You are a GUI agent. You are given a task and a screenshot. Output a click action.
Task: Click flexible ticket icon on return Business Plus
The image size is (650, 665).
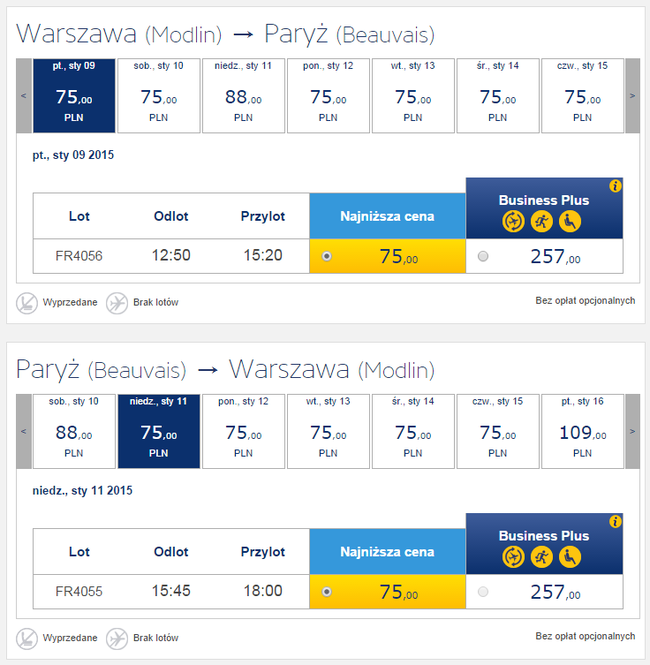[514, 557]
